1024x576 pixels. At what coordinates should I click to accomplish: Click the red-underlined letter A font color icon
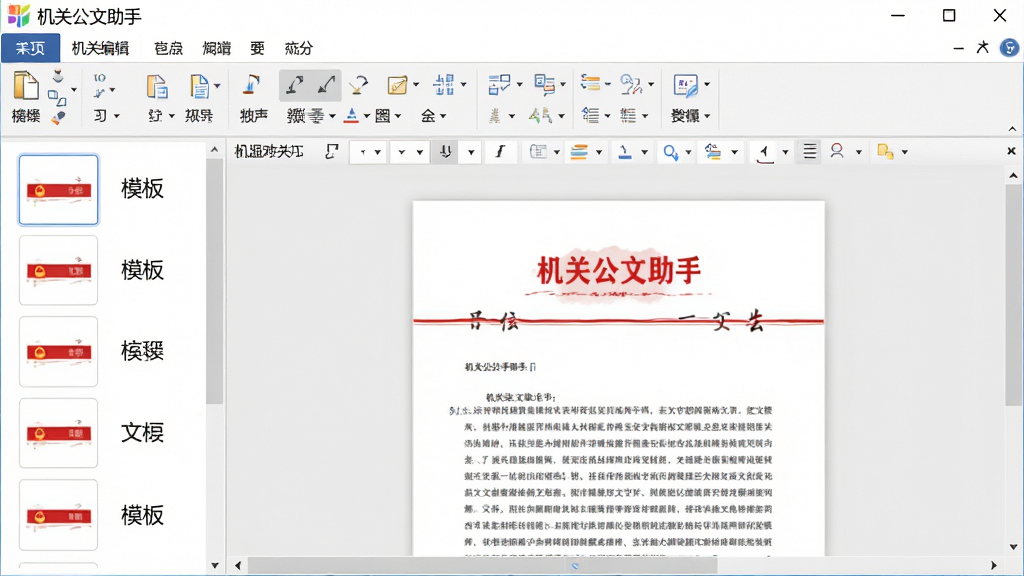(351, 116)
